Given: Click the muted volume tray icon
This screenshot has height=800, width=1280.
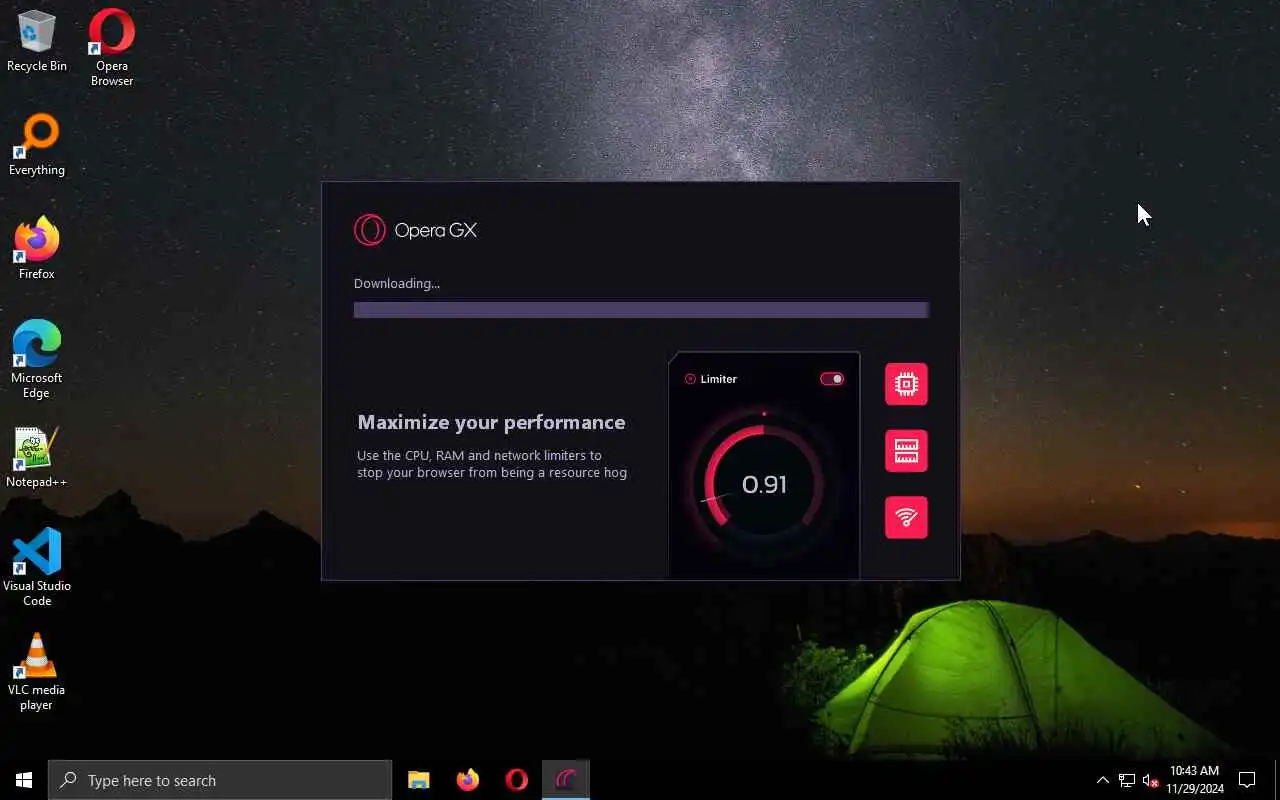Looking at the screenshot, I should click(1150, 780).
